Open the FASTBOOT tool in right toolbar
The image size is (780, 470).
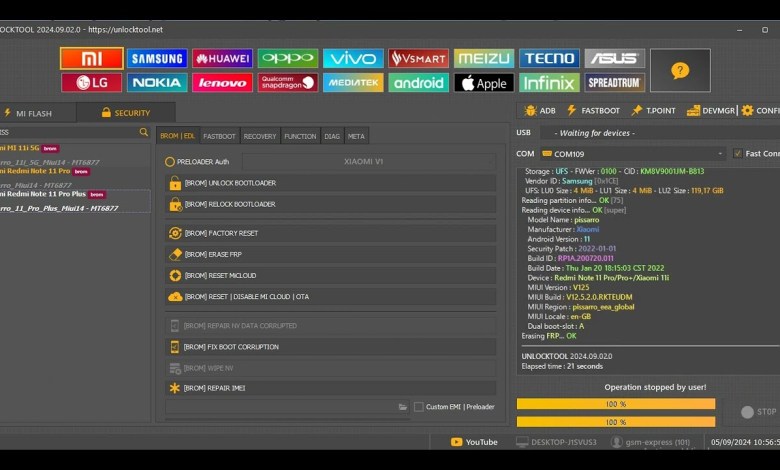click(593, 110)
